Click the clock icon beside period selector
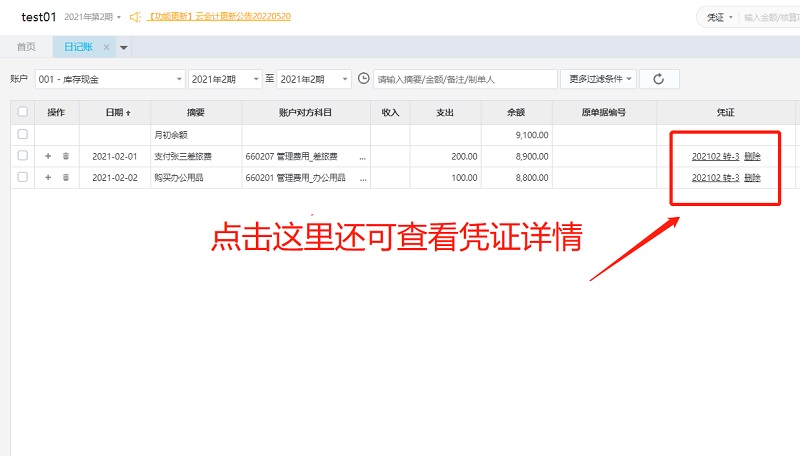Viewport: 800px width, 456px height. coord(363,79)
